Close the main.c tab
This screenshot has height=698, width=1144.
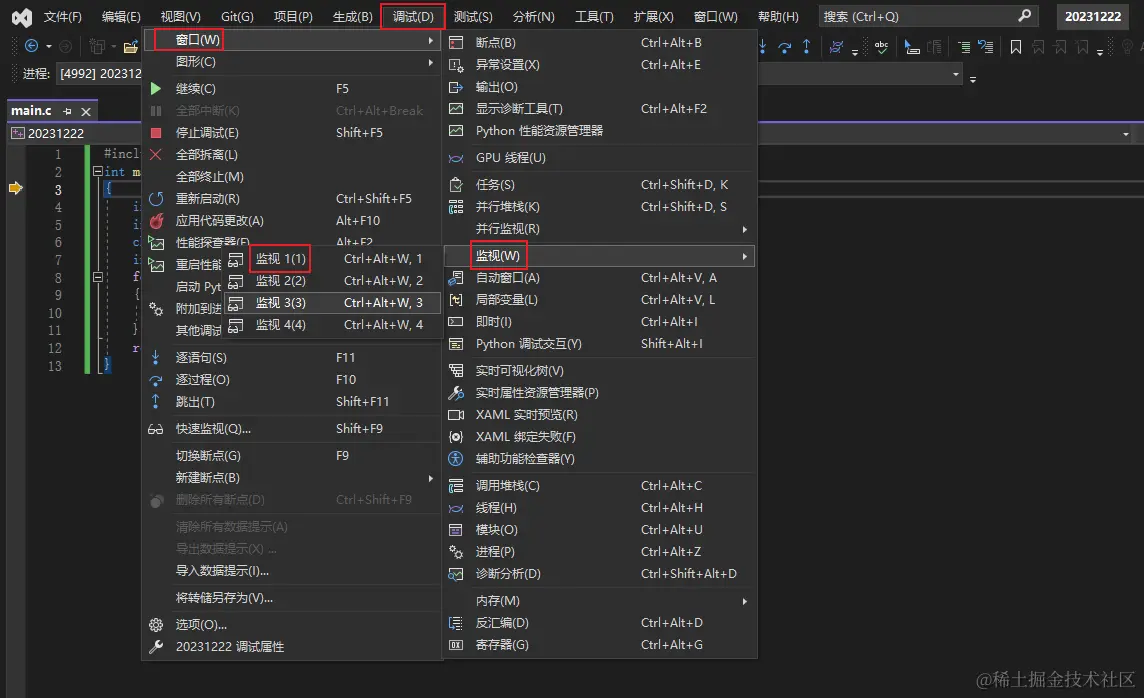coord(86,112)
